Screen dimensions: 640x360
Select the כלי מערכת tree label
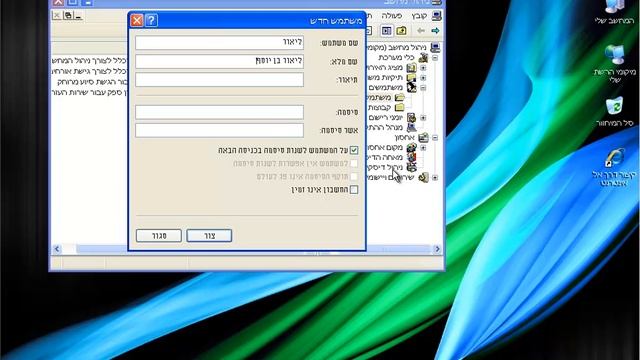(396, 58)
